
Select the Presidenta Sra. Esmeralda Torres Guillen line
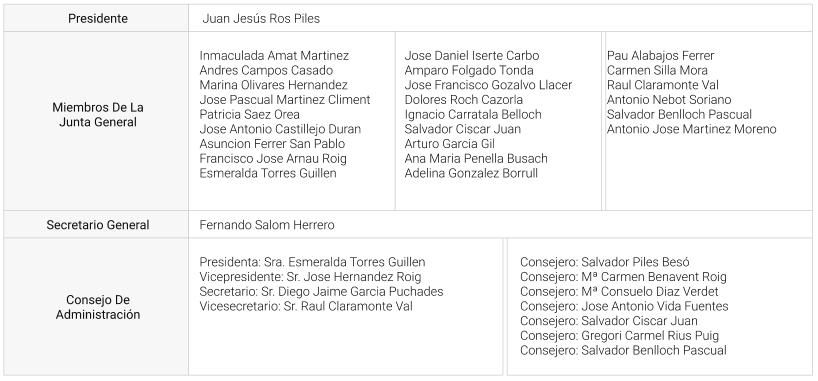tap(312, 262)
